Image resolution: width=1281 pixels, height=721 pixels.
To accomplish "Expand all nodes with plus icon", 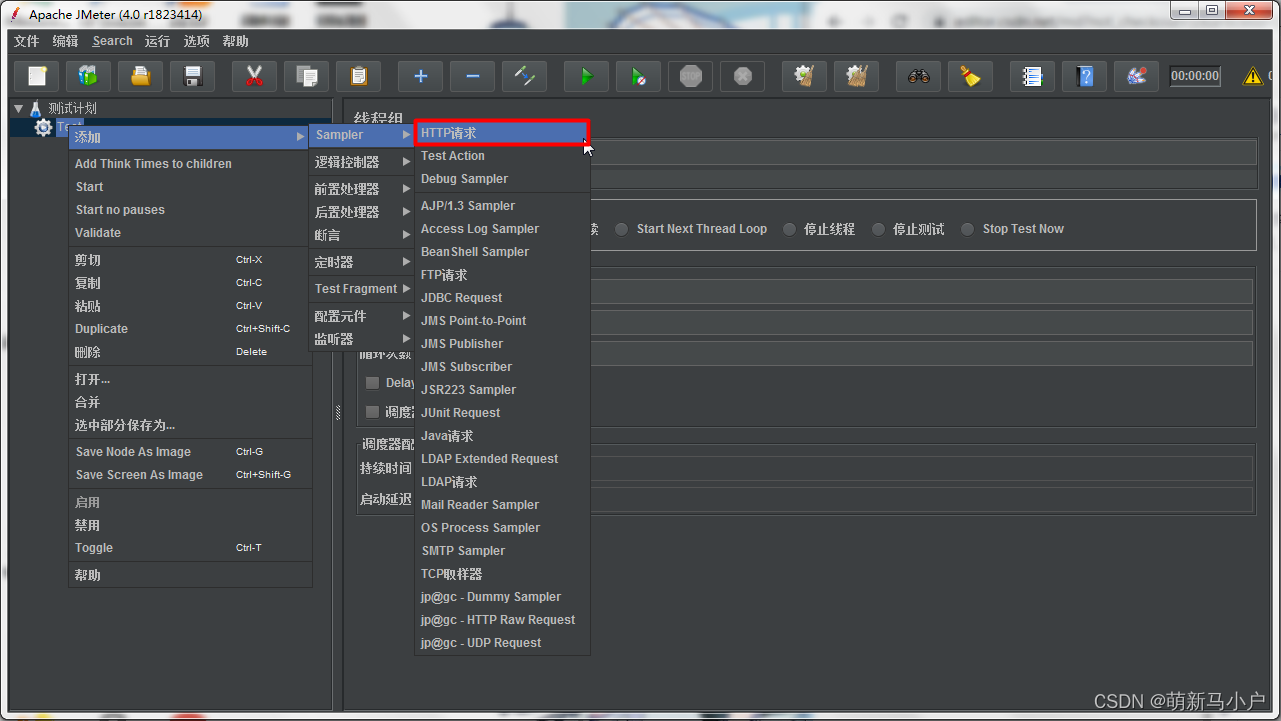I will (420, 76).
